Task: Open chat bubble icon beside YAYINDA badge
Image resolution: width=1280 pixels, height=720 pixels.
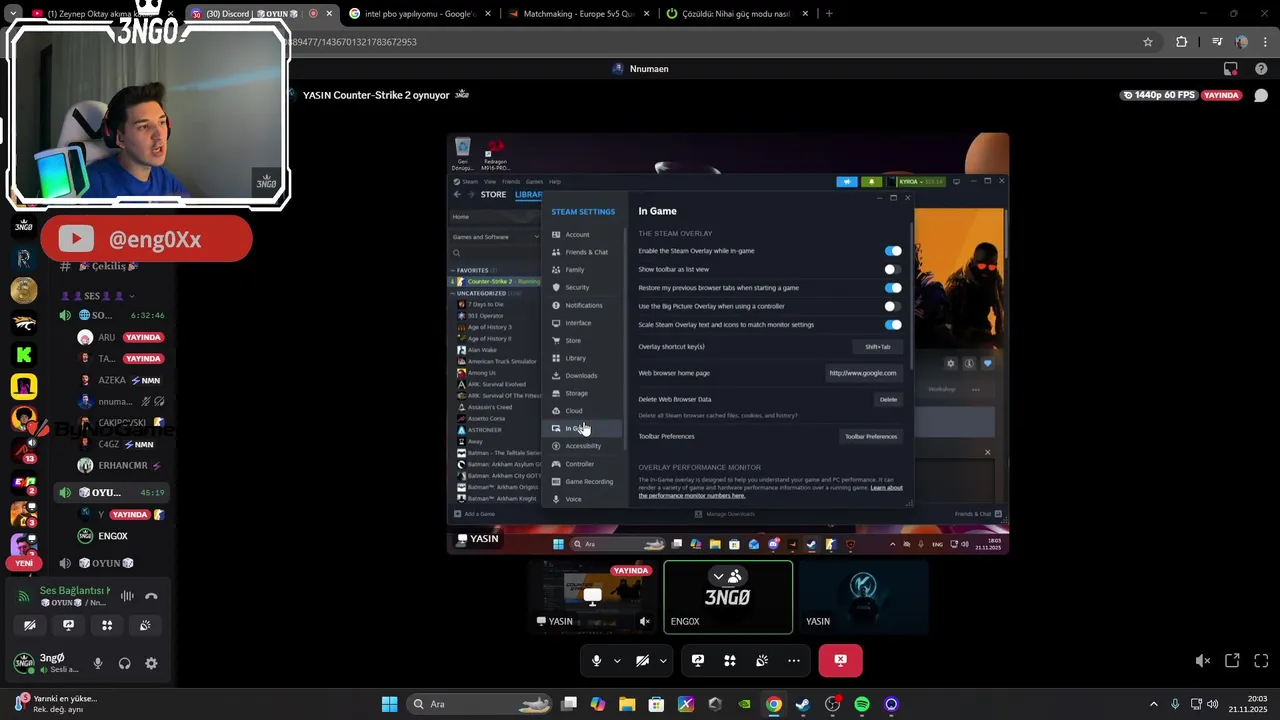Action: pos(1261,95)
